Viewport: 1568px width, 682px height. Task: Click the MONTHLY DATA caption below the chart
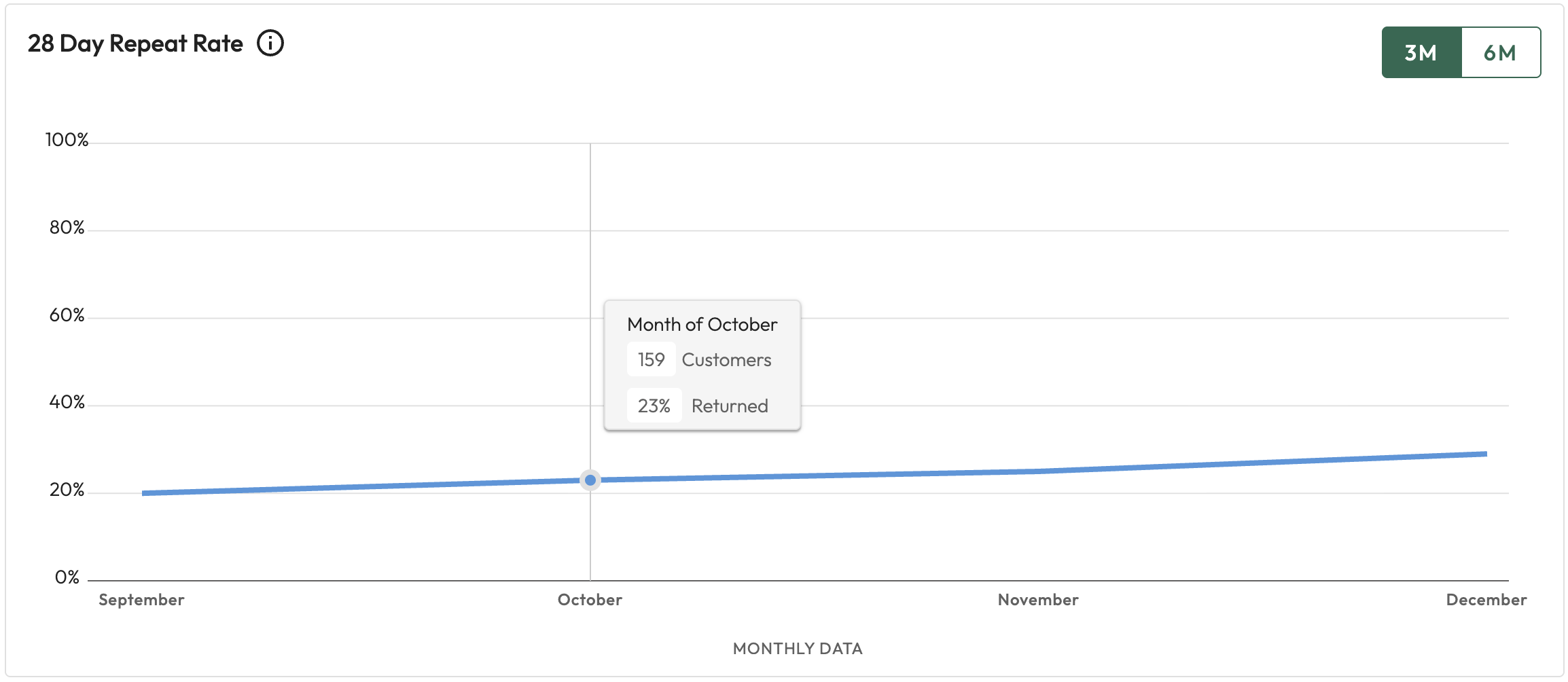[798, 649]
